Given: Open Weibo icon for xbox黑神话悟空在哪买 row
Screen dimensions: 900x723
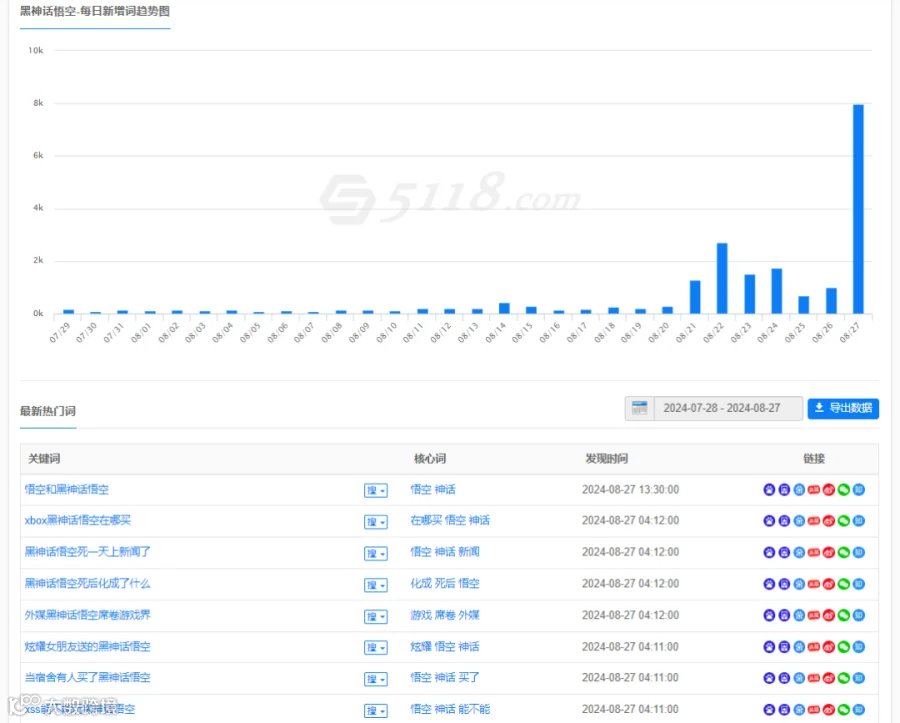Looking at the screenshot, I should 829,521.
